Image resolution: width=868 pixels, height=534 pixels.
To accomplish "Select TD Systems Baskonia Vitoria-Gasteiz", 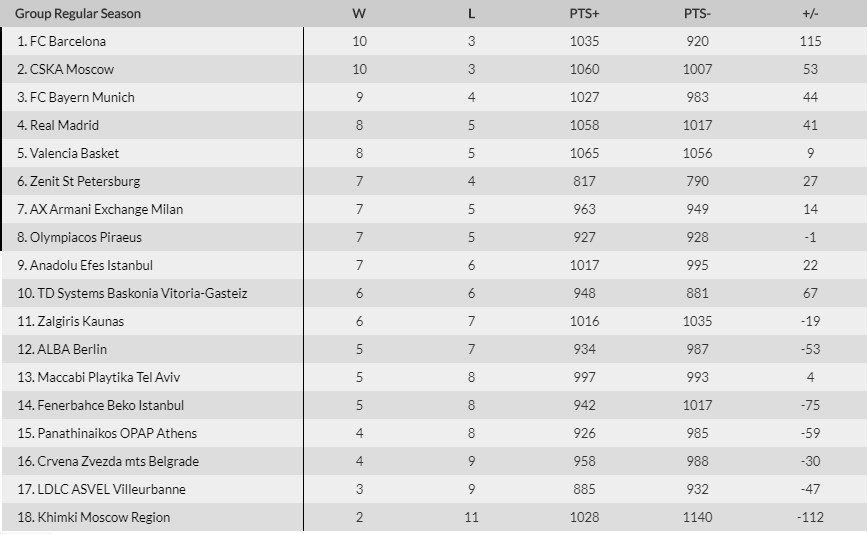I will coord(131,293).
